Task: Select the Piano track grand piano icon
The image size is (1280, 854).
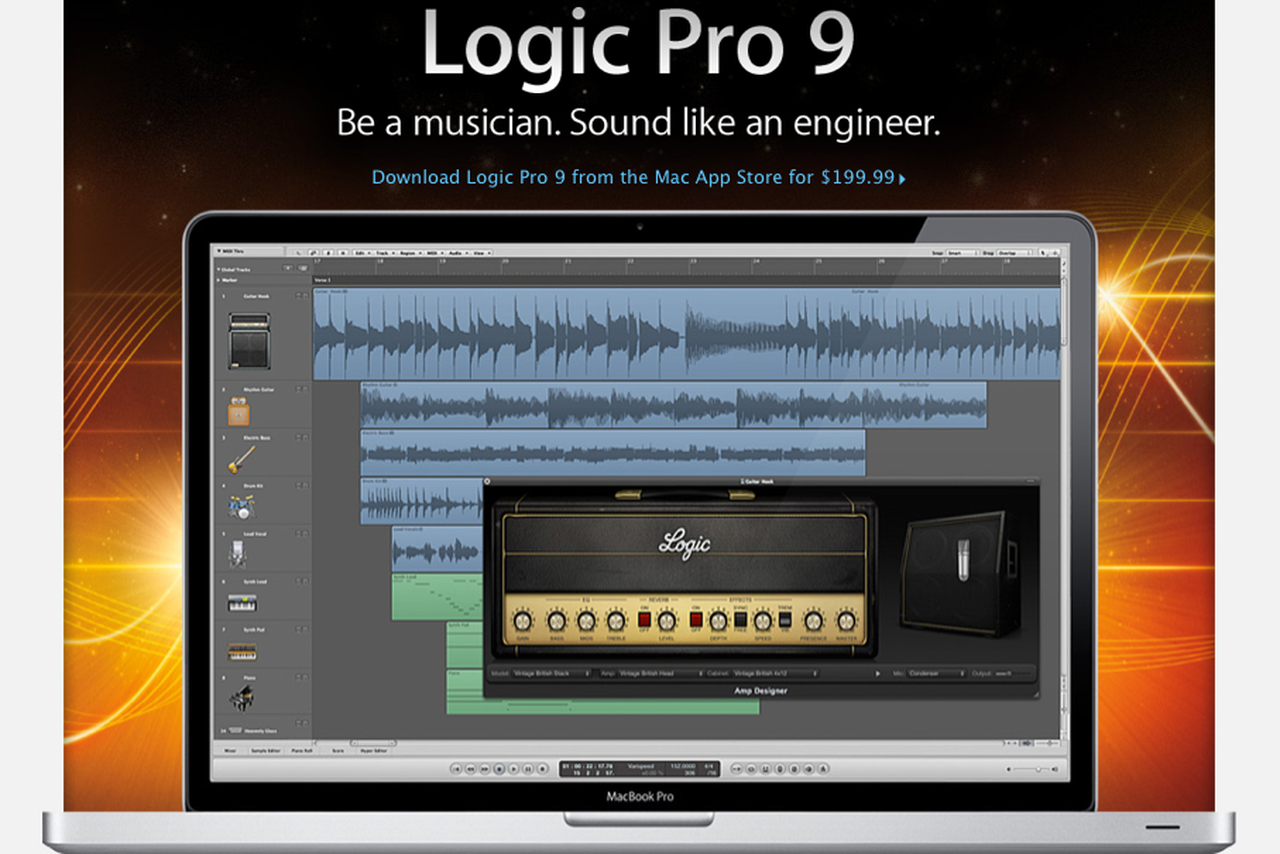Action: click(x=242, y=697)
